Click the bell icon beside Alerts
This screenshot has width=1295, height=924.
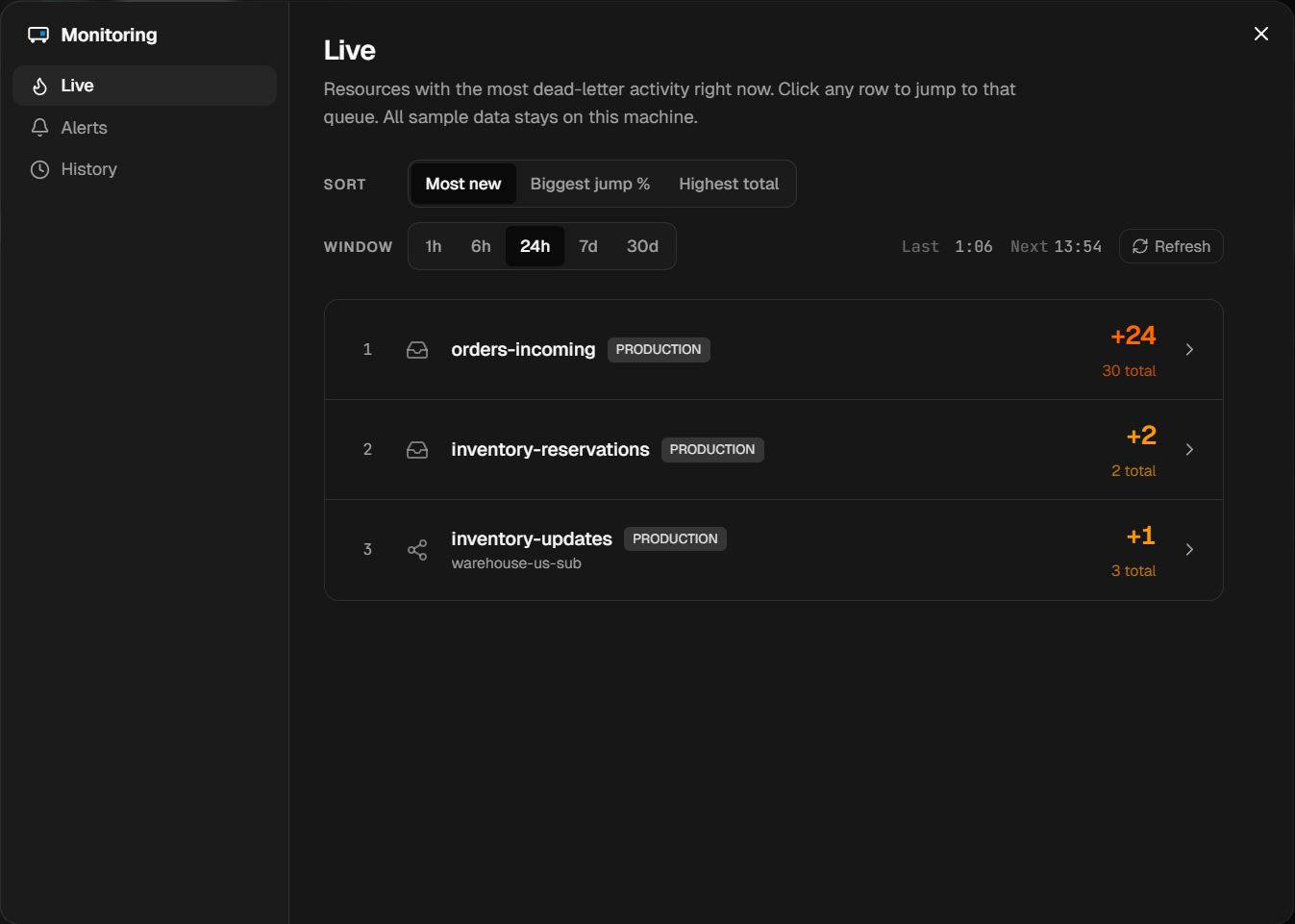click(39, 127)
